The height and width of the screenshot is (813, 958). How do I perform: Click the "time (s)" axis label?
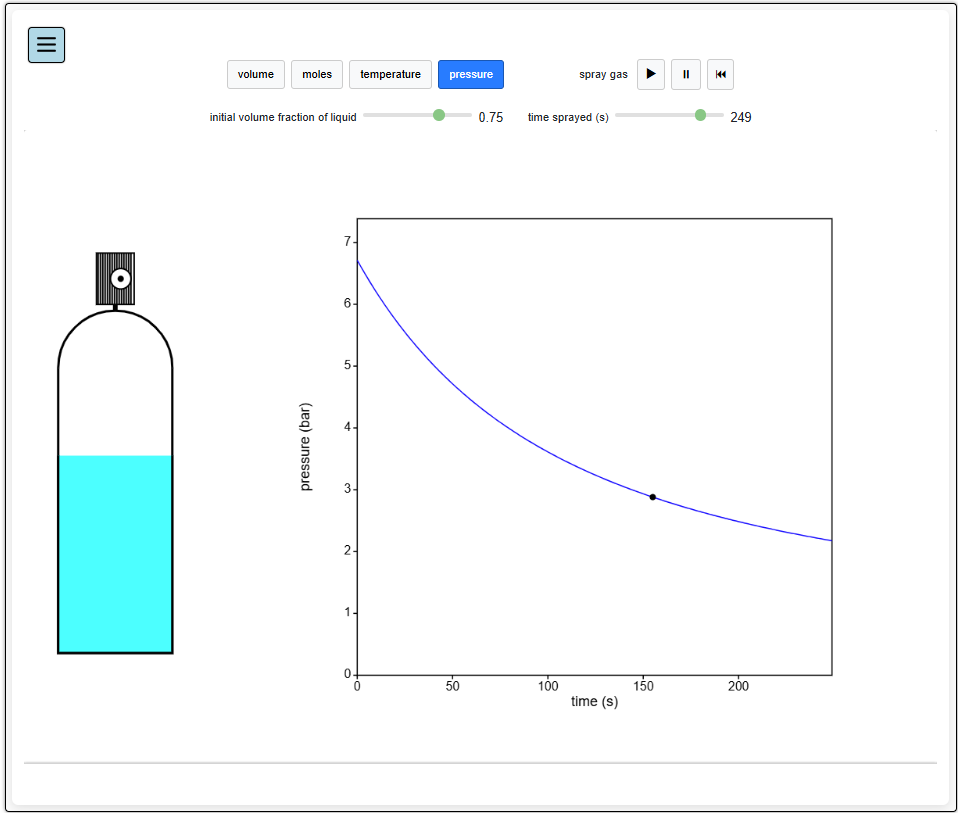[594, 701]
